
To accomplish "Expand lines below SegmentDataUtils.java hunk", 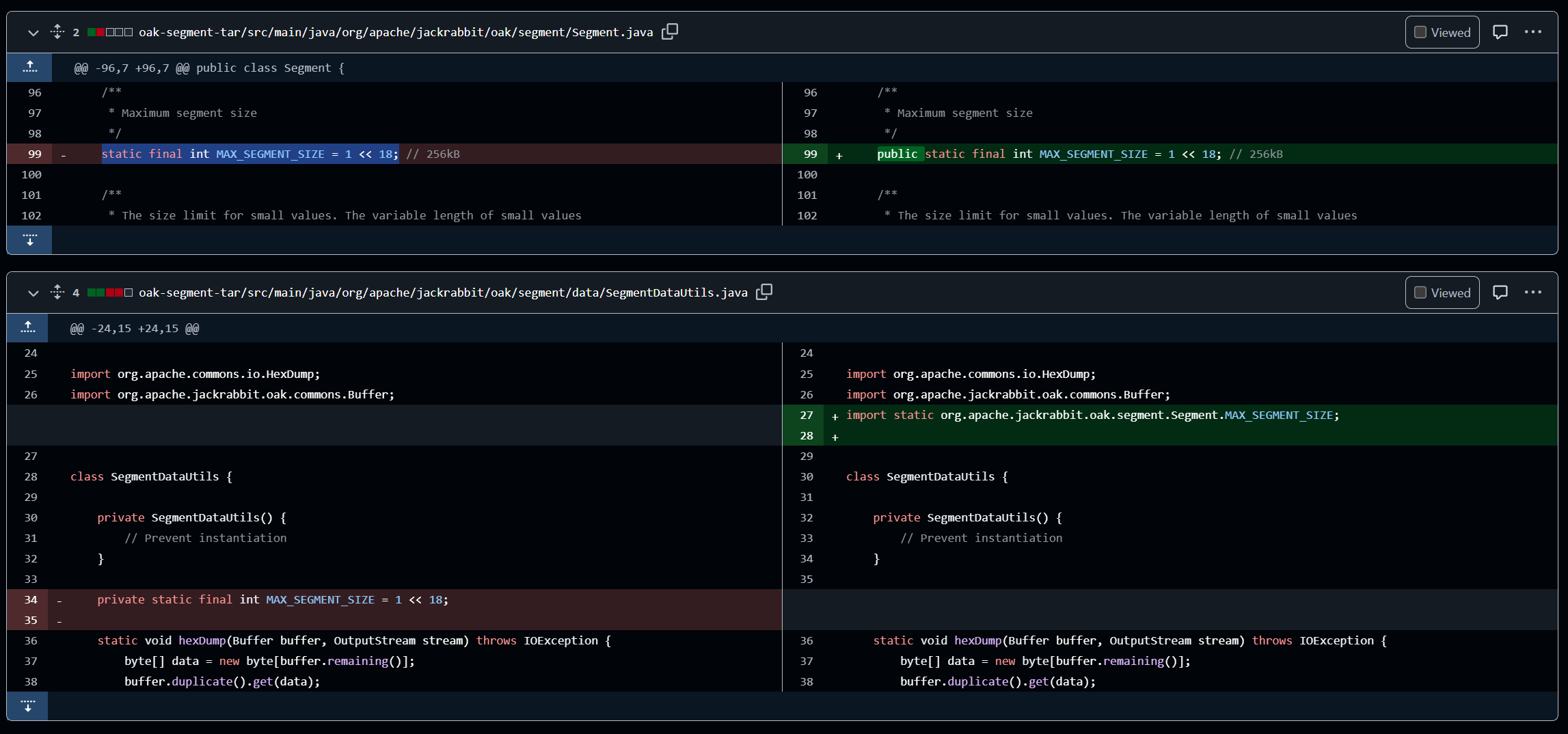I will [x=27, y=706].
